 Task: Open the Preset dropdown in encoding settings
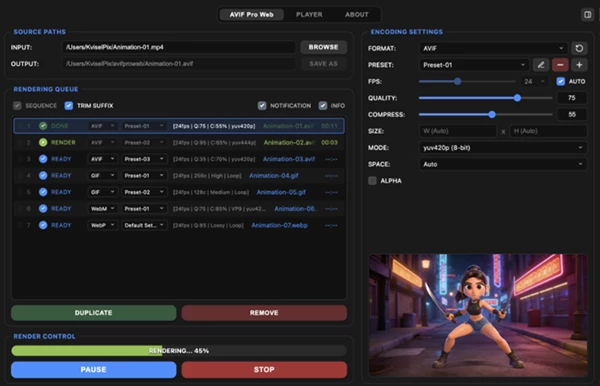tap(474, 65)
